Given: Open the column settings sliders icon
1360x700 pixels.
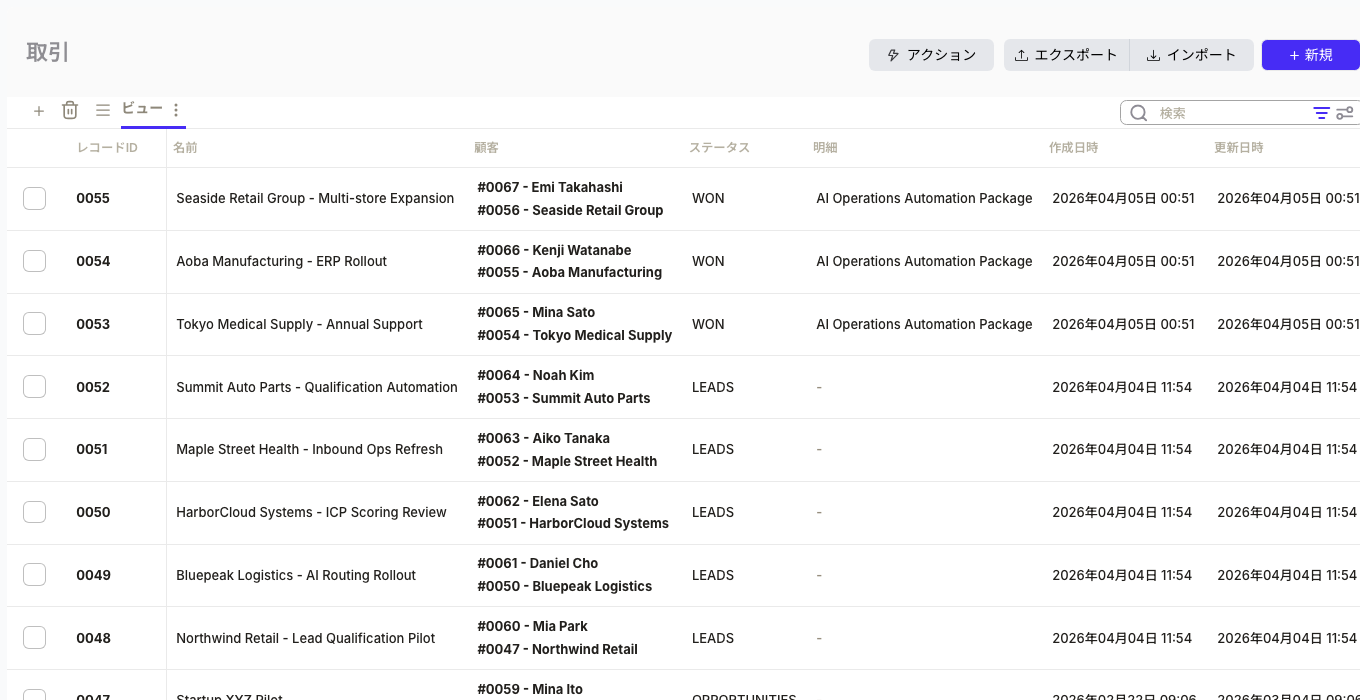Looking at the screenshot, I should coord(1345,113).
